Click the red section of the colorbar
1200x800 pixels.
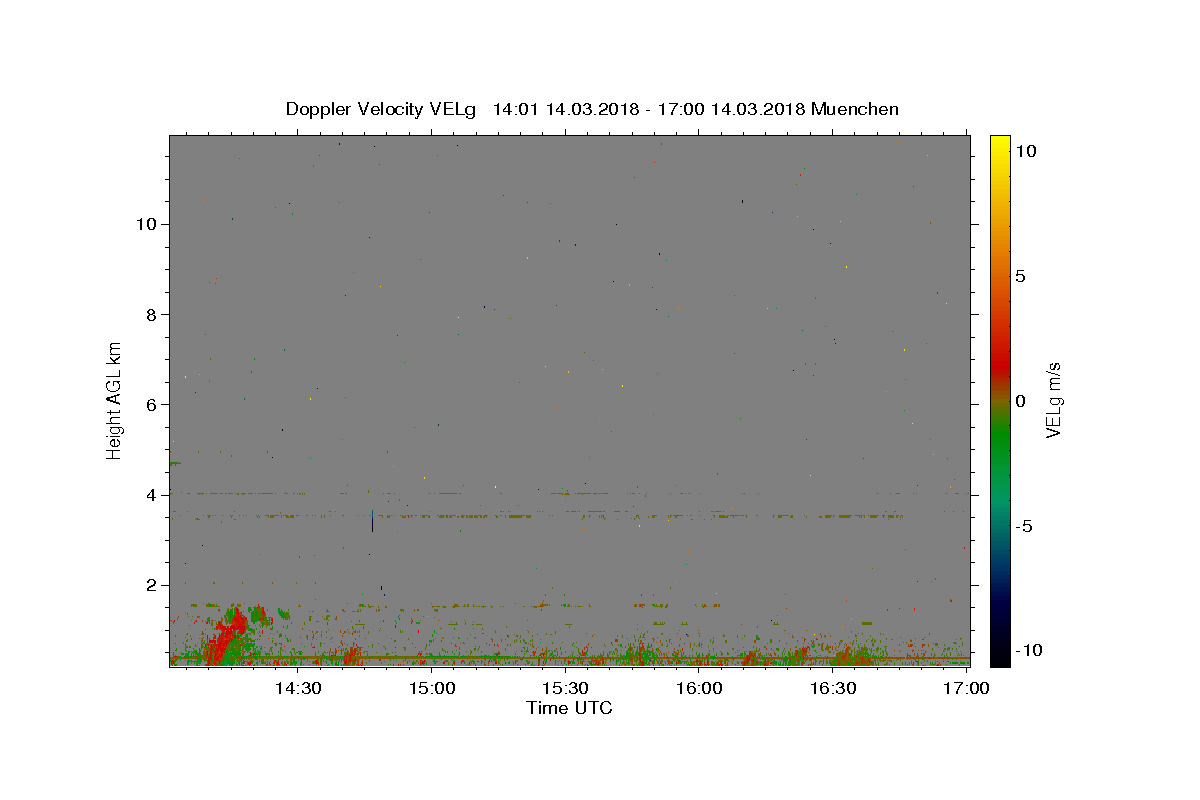999,365
